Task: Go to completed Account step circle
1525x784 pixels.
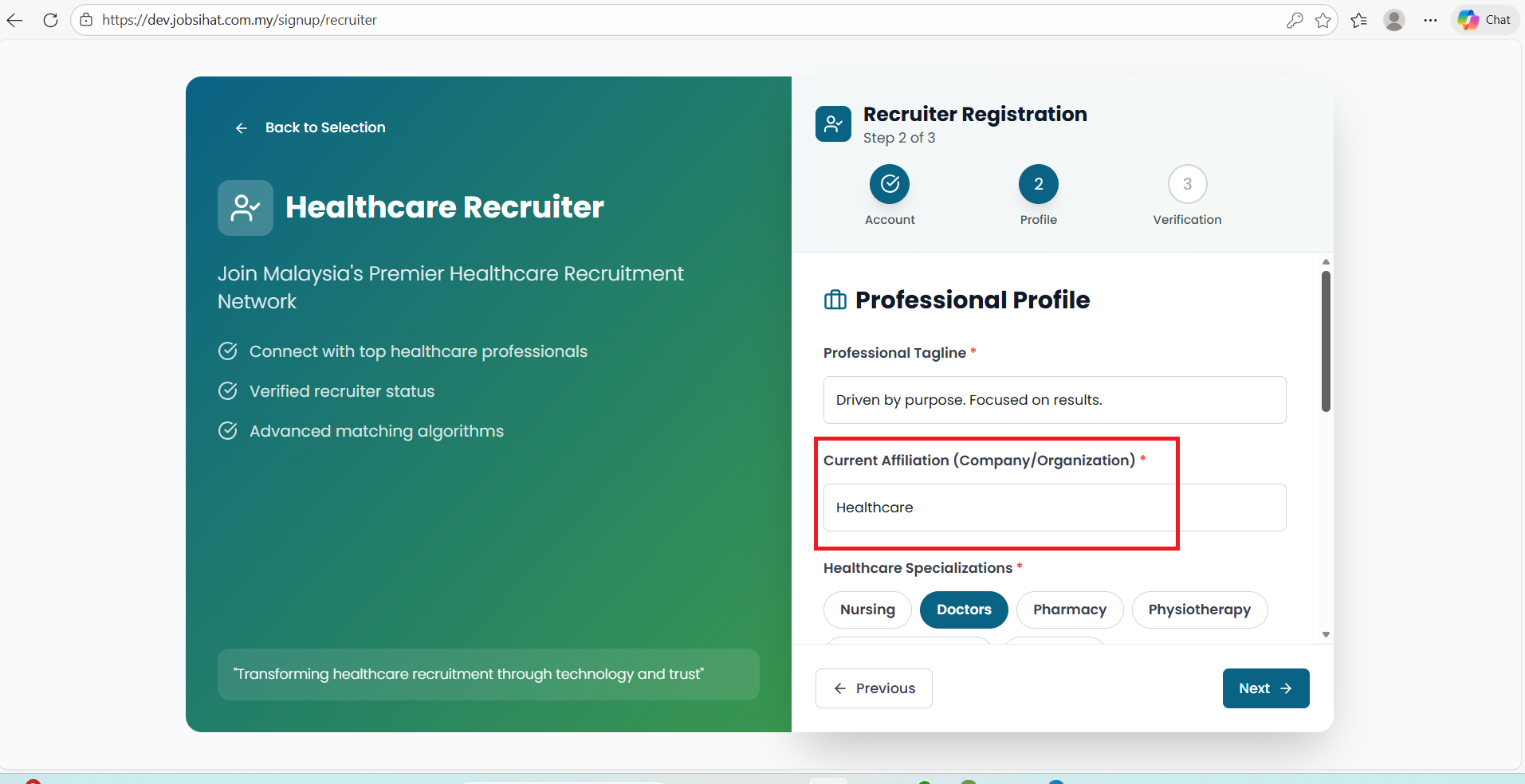Action: click(x=890, y=184)
